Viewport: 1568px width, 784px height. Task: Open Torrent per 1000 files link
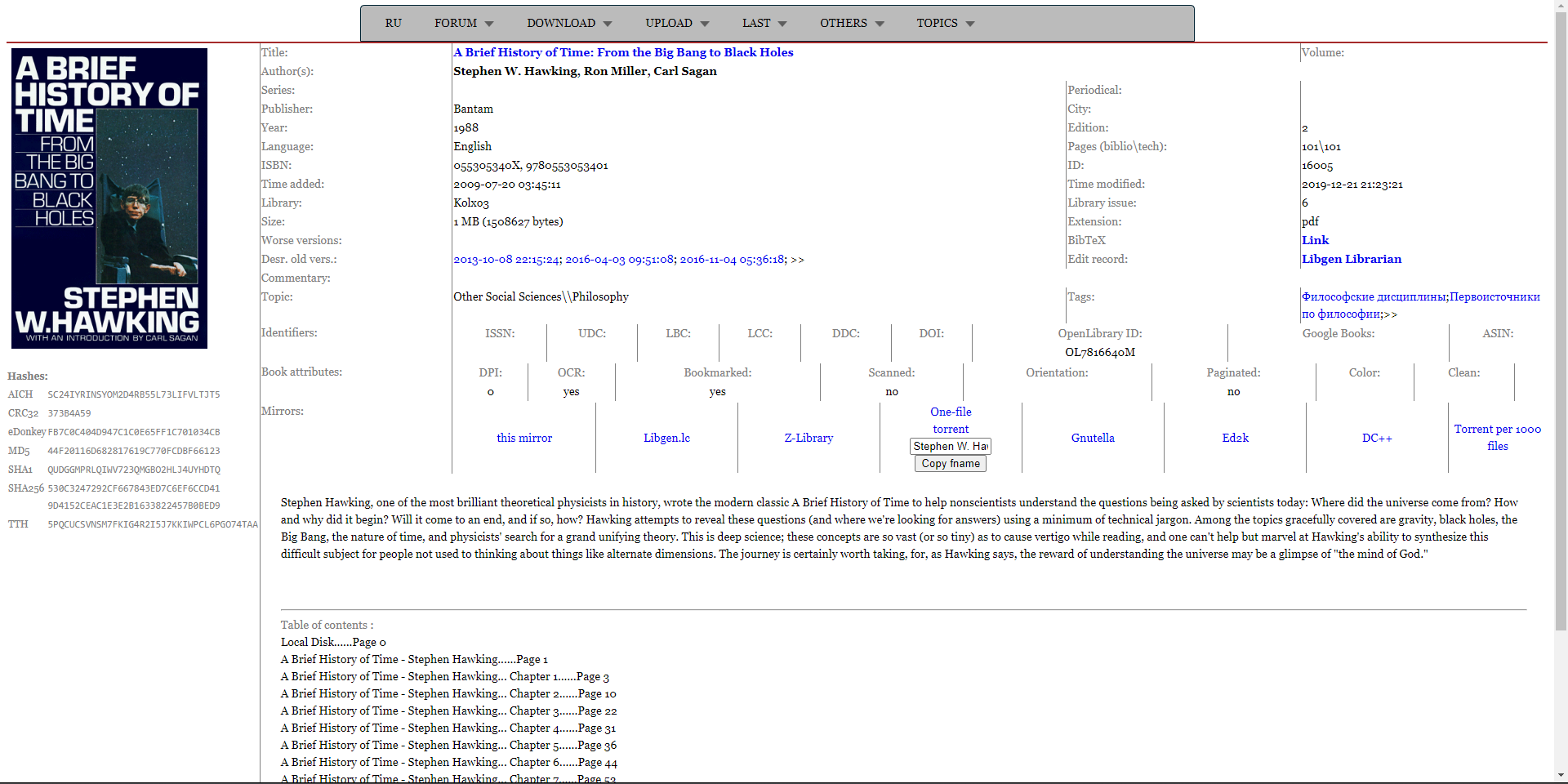(1498, 438)
